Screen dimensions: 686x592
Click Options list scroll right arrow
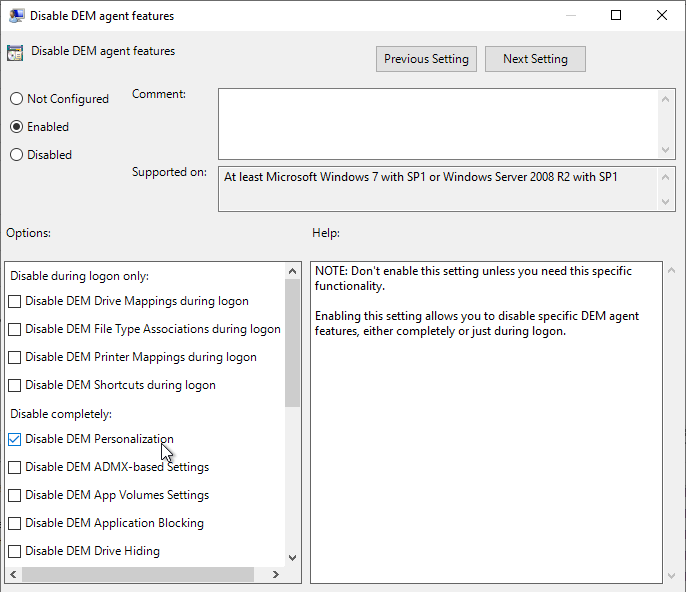pyautogui.click(x=276, y=574)
